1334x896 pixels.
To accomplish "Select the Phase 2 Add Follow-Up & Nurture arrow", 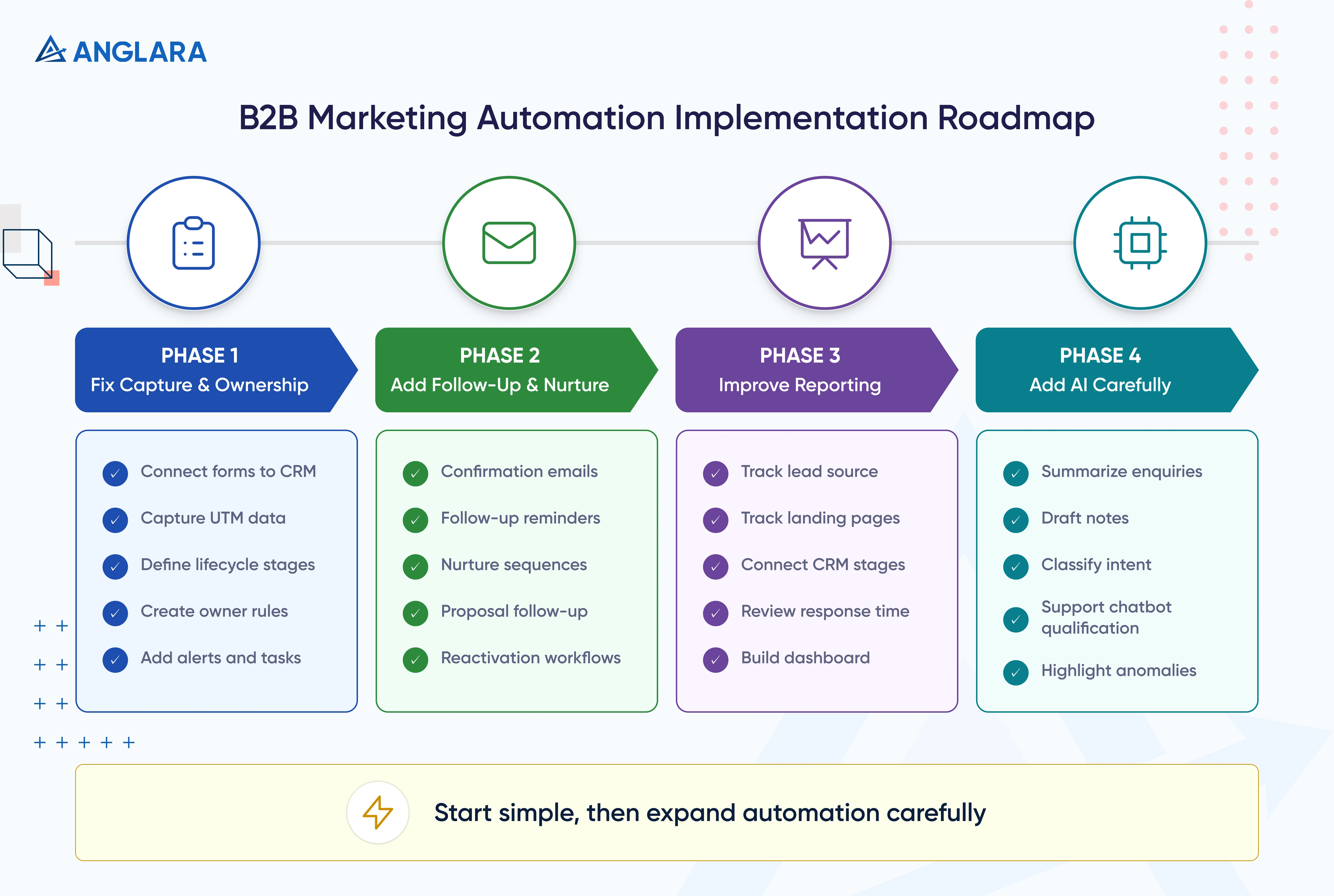I will tap(517, 370).
